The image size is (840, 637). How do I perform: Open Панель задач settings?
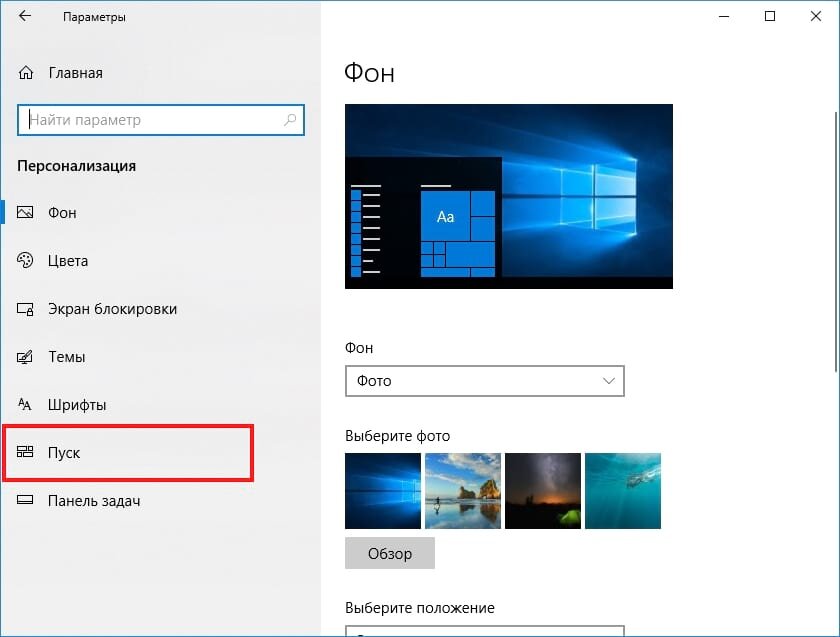(94, 500)
